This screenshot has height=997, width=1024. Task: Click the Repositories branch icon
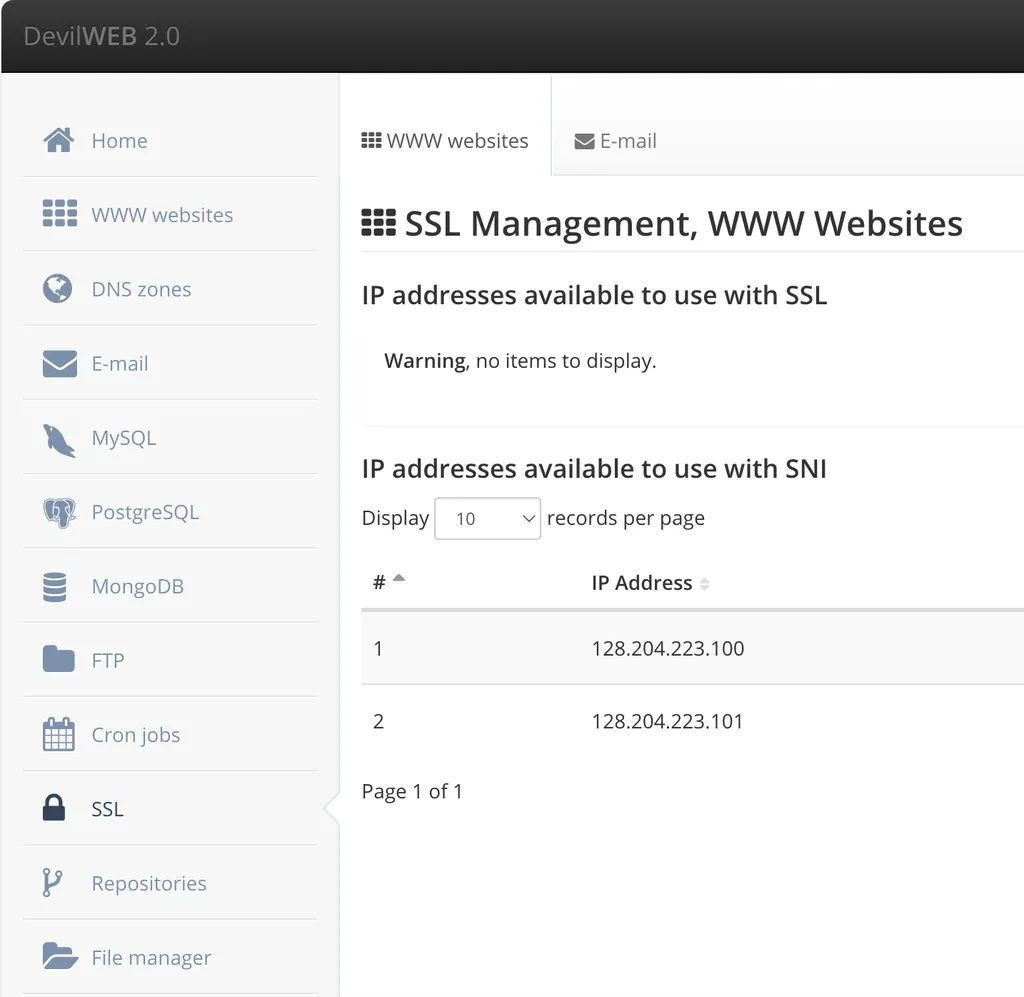(53, 883)
